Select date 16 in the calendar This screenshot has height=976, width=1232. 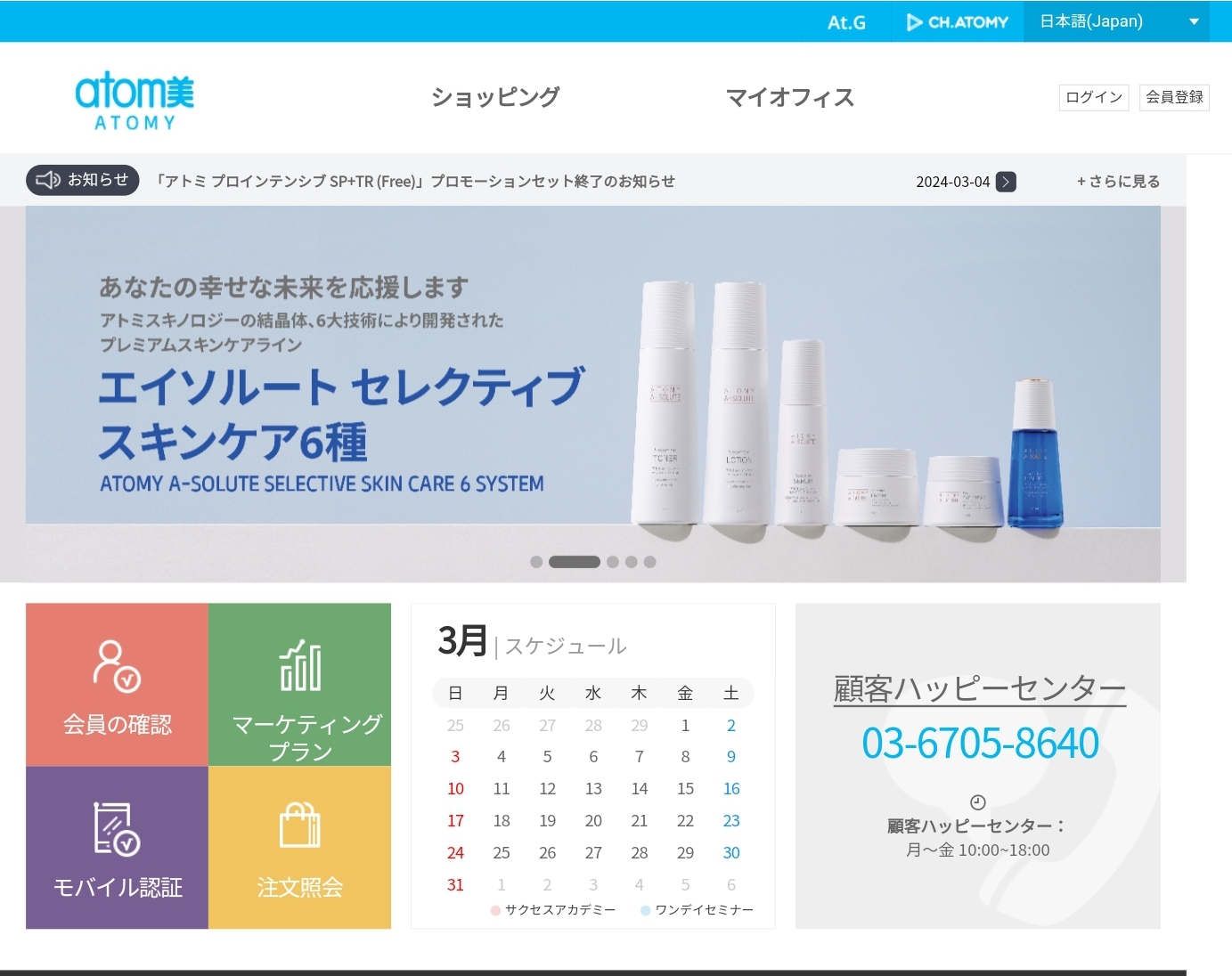[x=731, y=789]
